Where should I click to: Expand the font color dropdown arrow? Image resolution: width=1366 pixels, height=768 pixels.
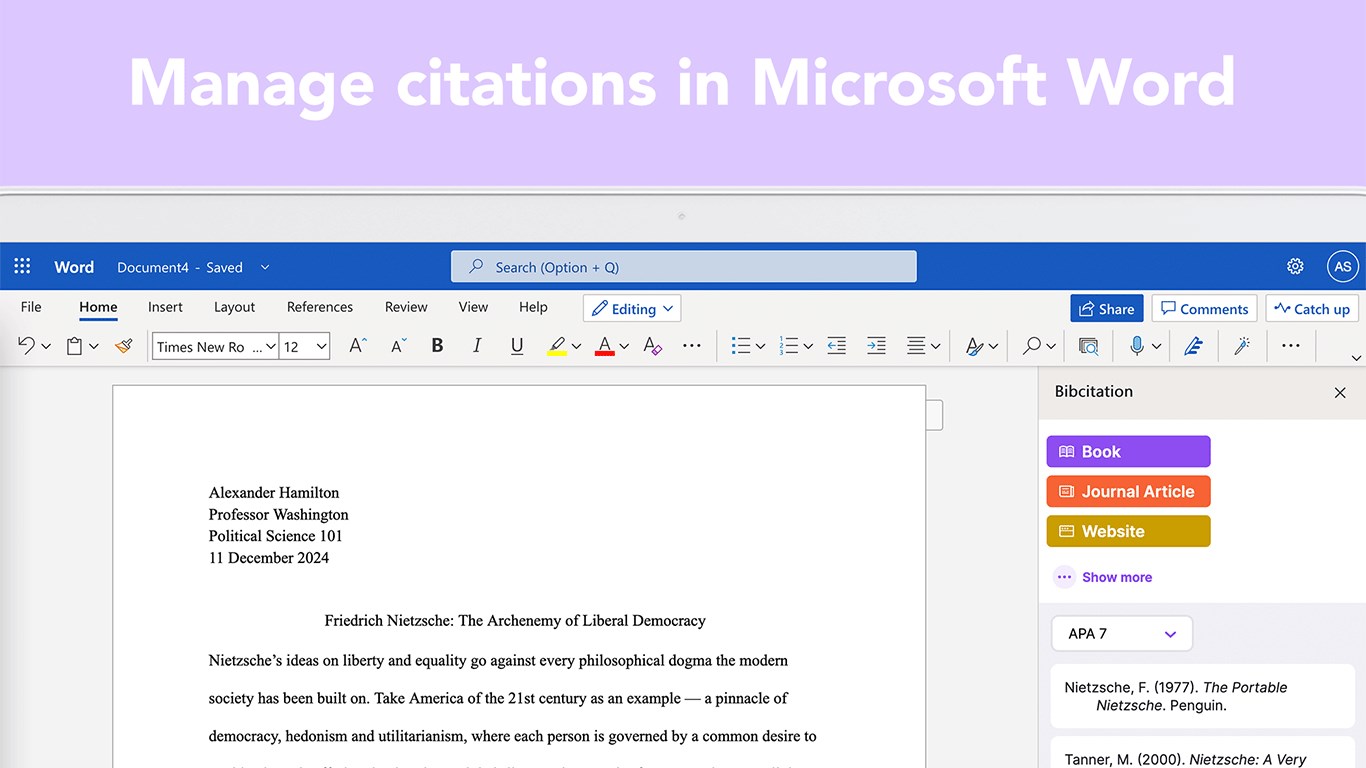[624, 347]
